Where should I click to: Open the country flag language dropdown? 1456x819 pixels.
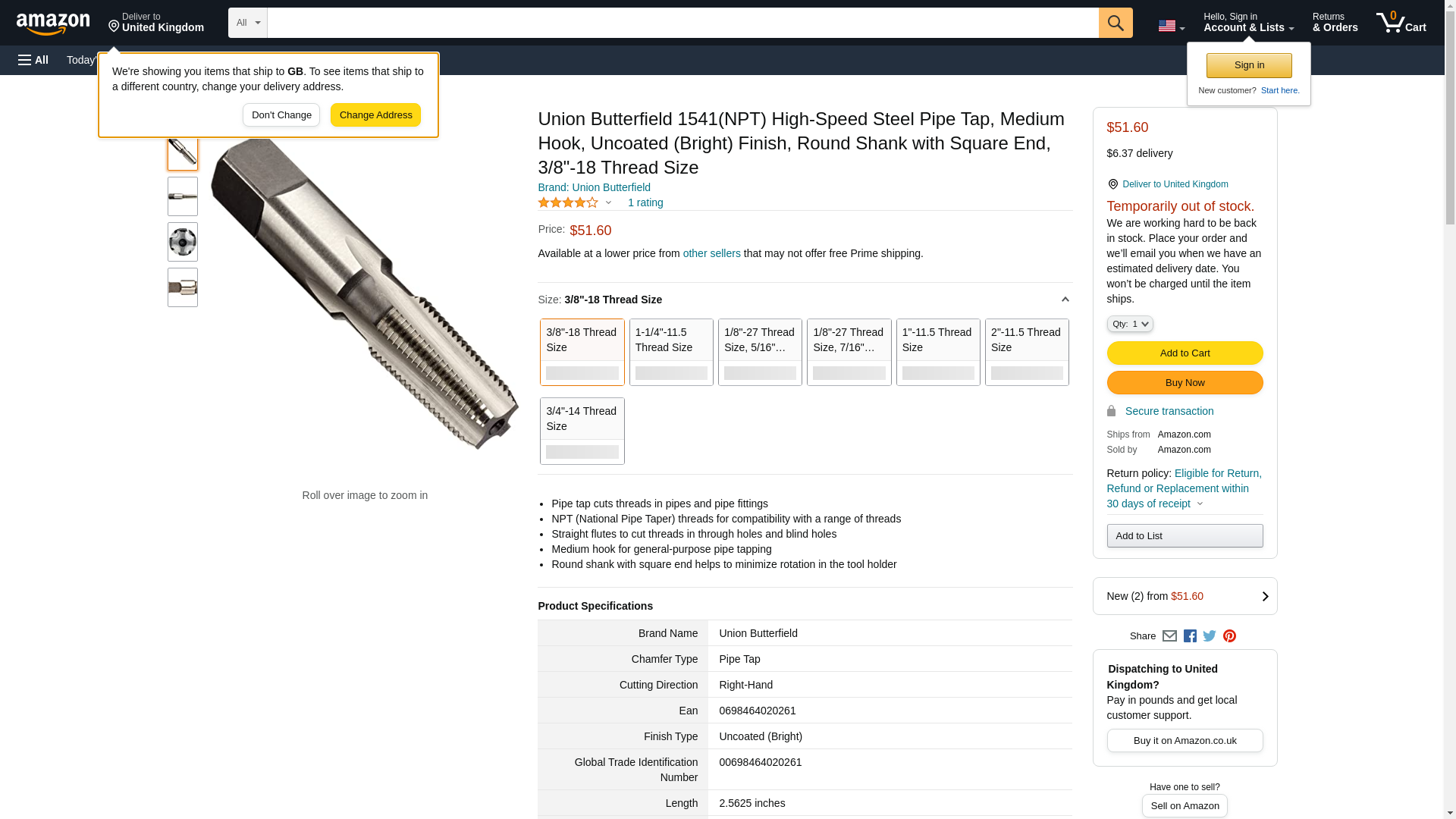pyautogui.click(x=1171, y=26)
